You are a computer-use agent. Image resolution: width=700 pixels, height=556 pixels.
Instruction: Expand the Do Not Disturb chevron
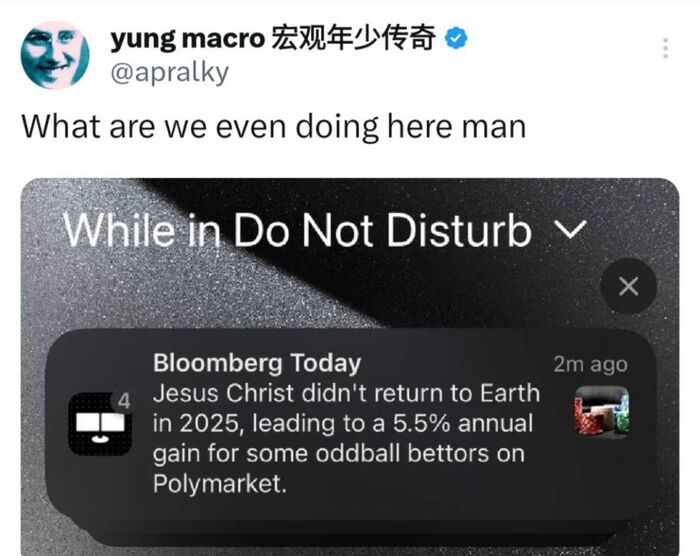click(570, 230)
